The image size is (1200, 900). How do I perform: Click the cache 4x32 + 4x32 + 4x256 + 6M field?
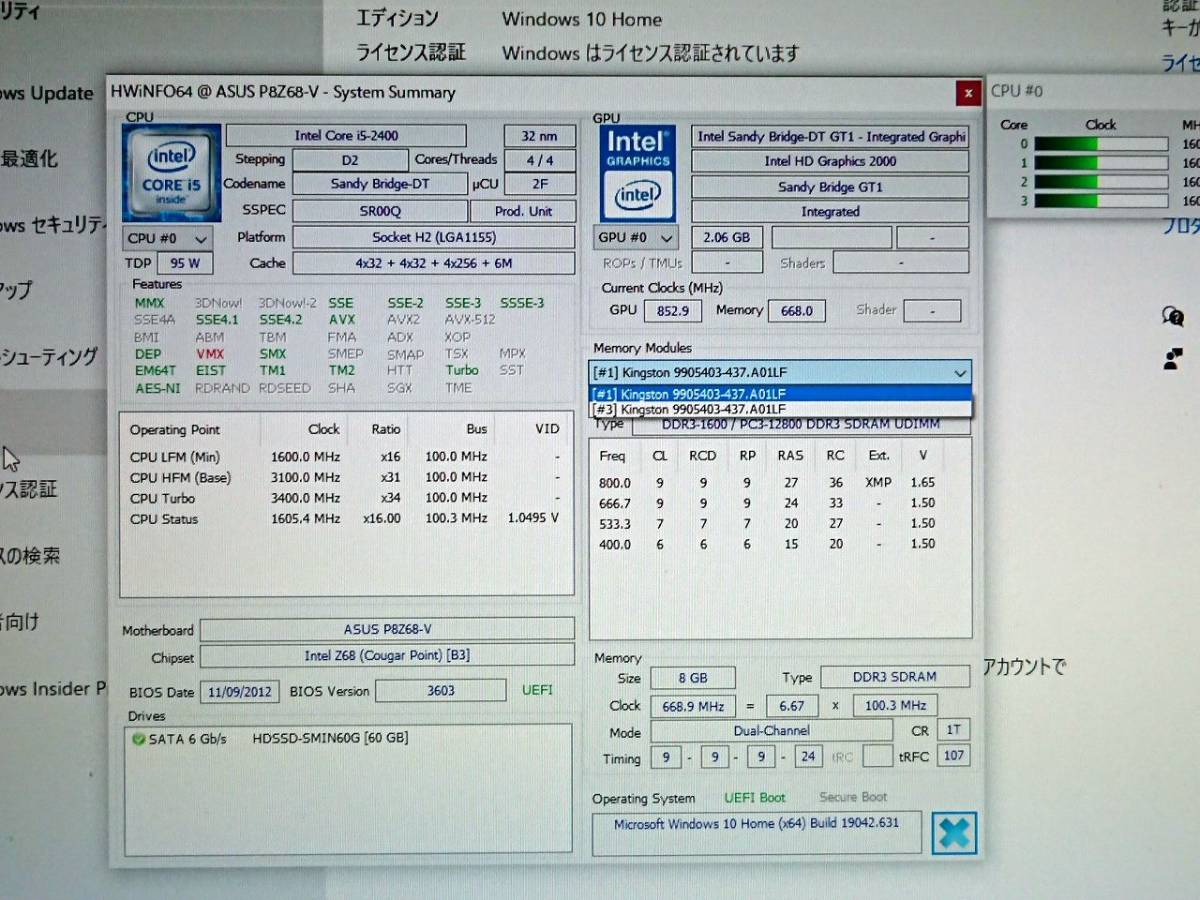pos(433,264)
